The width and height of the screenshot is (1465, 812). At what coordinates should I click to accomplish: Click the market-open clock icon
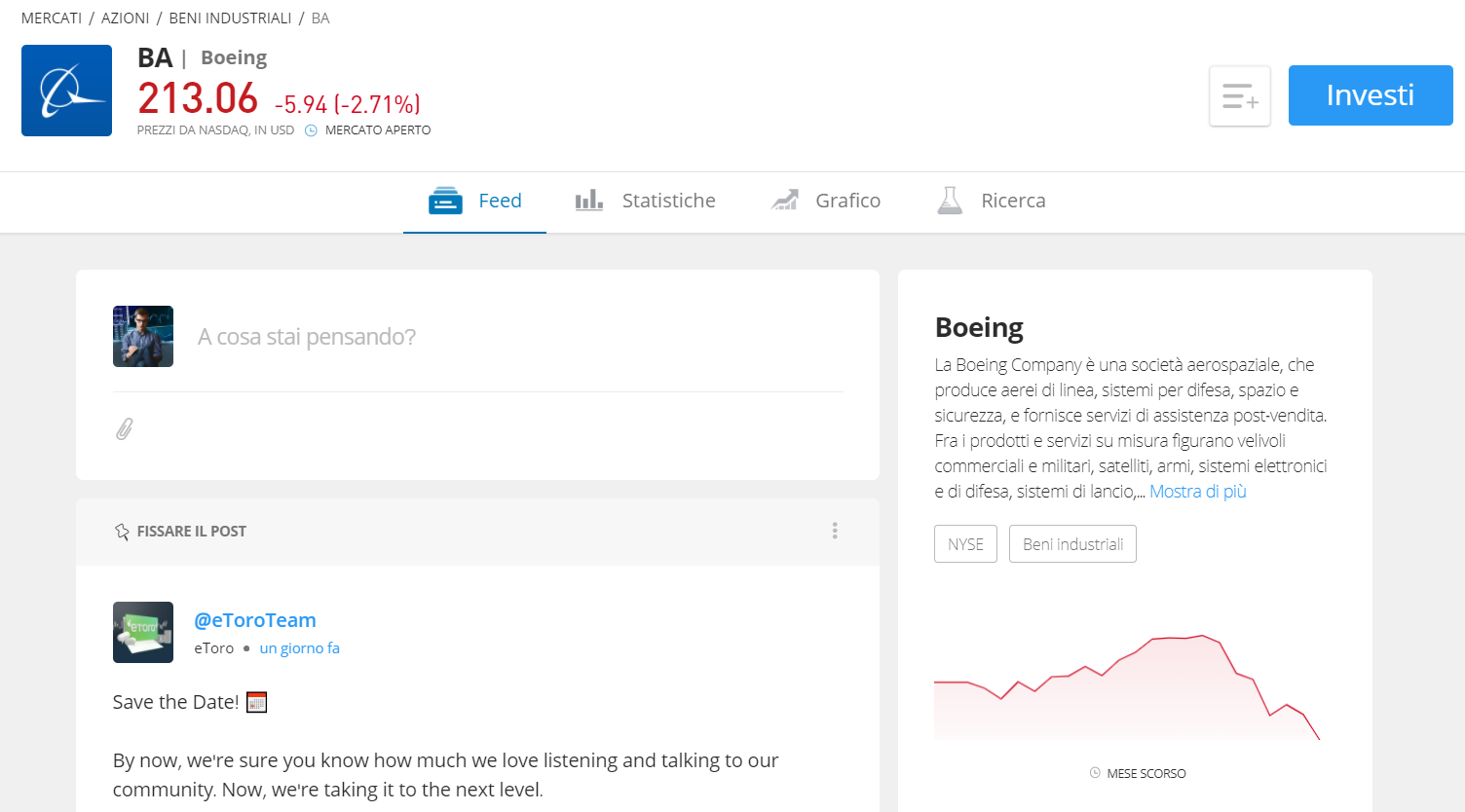(x=311, y=130)
